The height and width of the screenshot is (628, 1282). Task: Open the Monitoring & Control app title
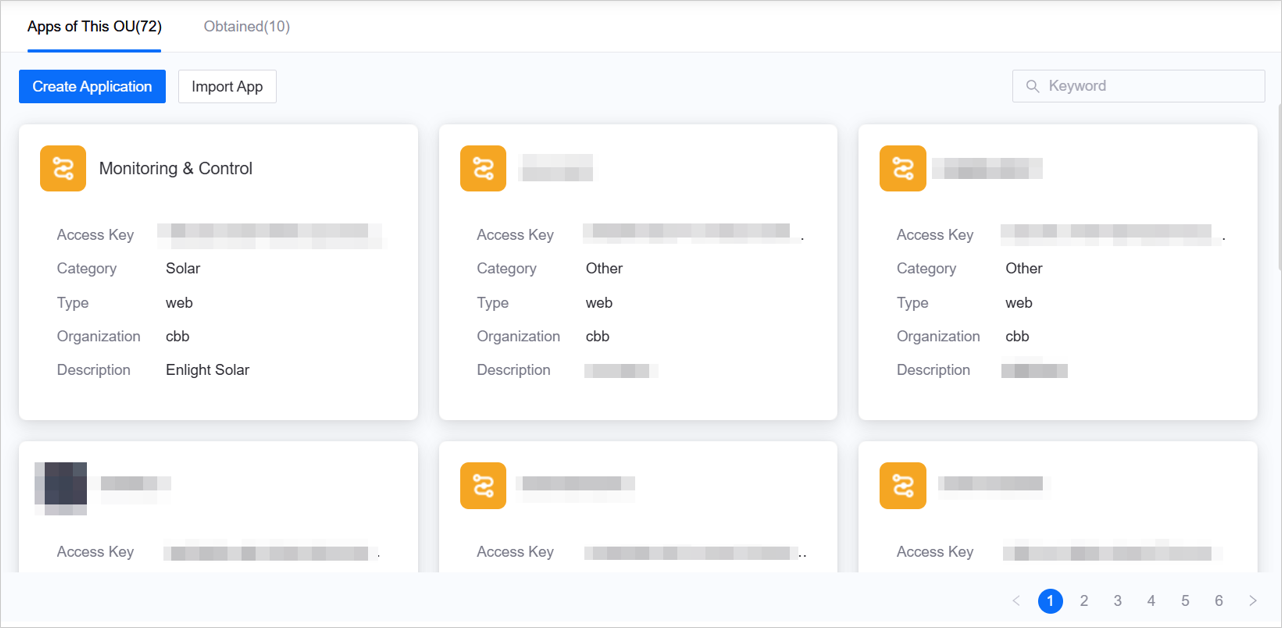click(x=176, y=169)
